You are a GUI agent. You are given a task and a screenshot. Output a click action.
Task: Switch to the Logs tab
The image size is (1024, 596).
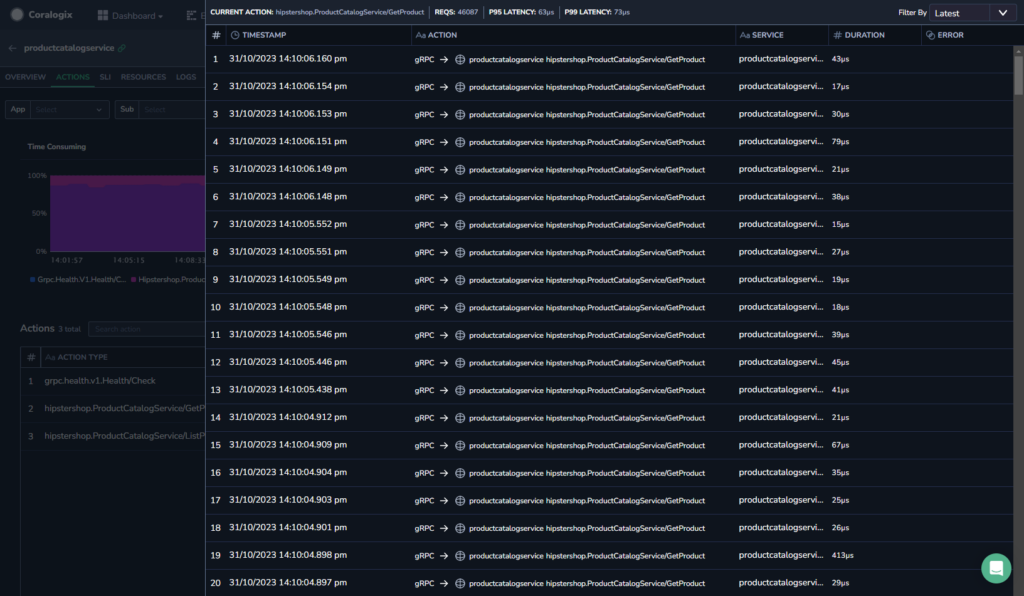point(185,77)
